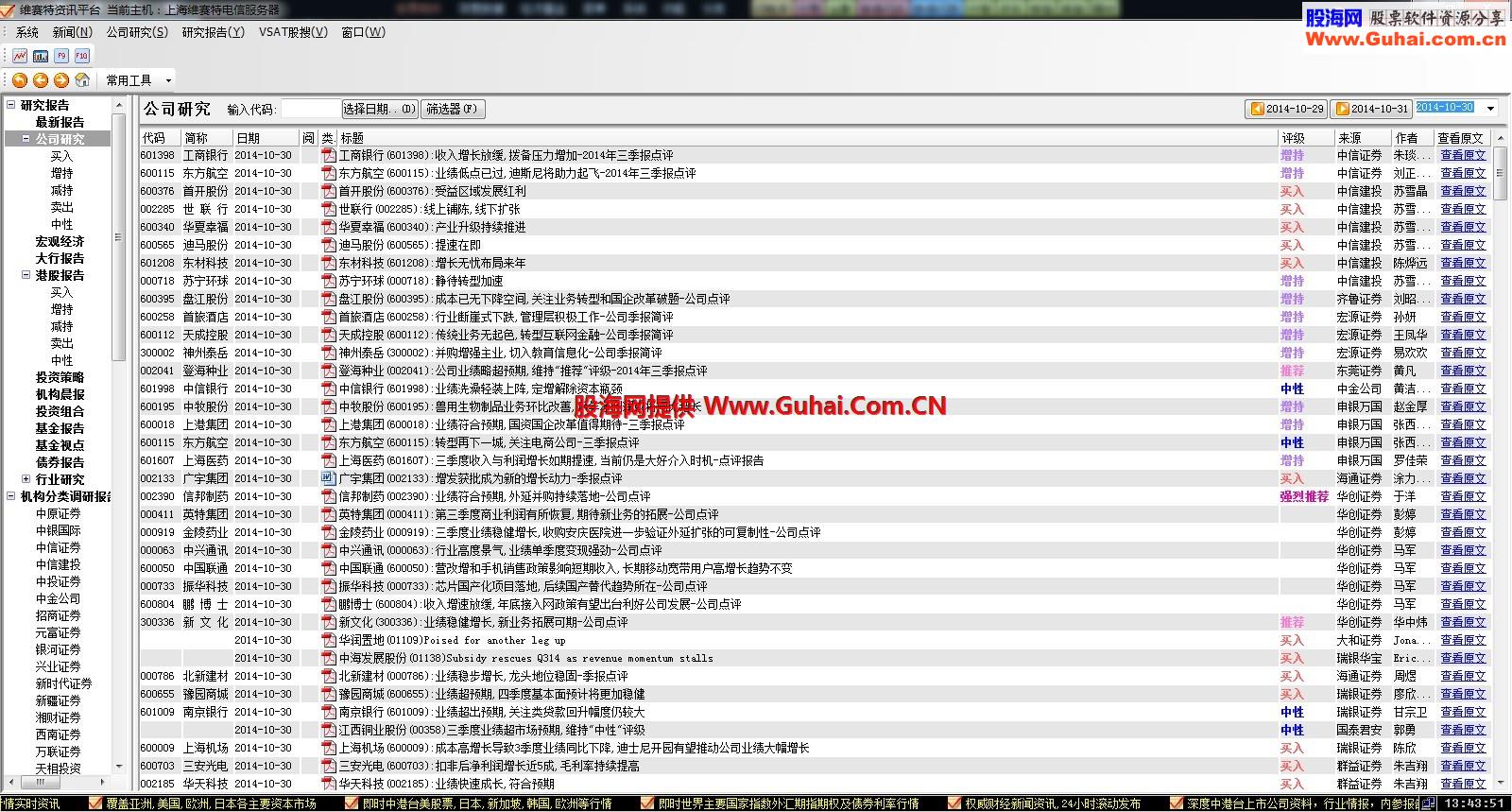Sort by the 日期 column header

pyautogui.click(x=266, y=138)
